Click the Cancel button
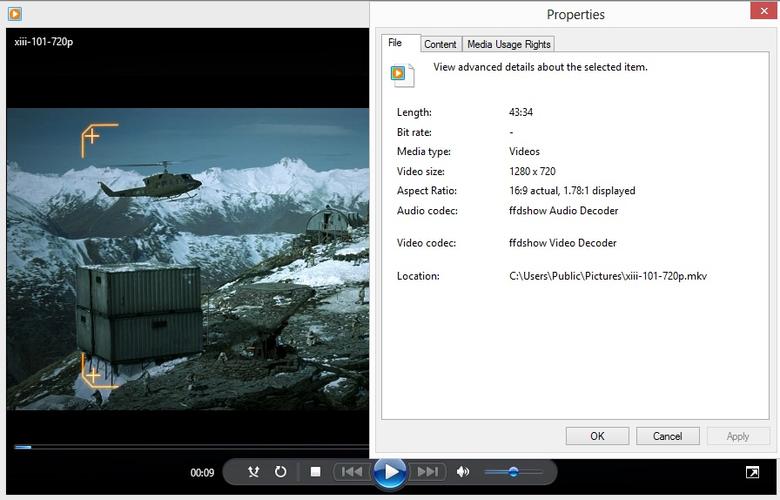This screenshot has width=780, height=500. coord(668,436)
